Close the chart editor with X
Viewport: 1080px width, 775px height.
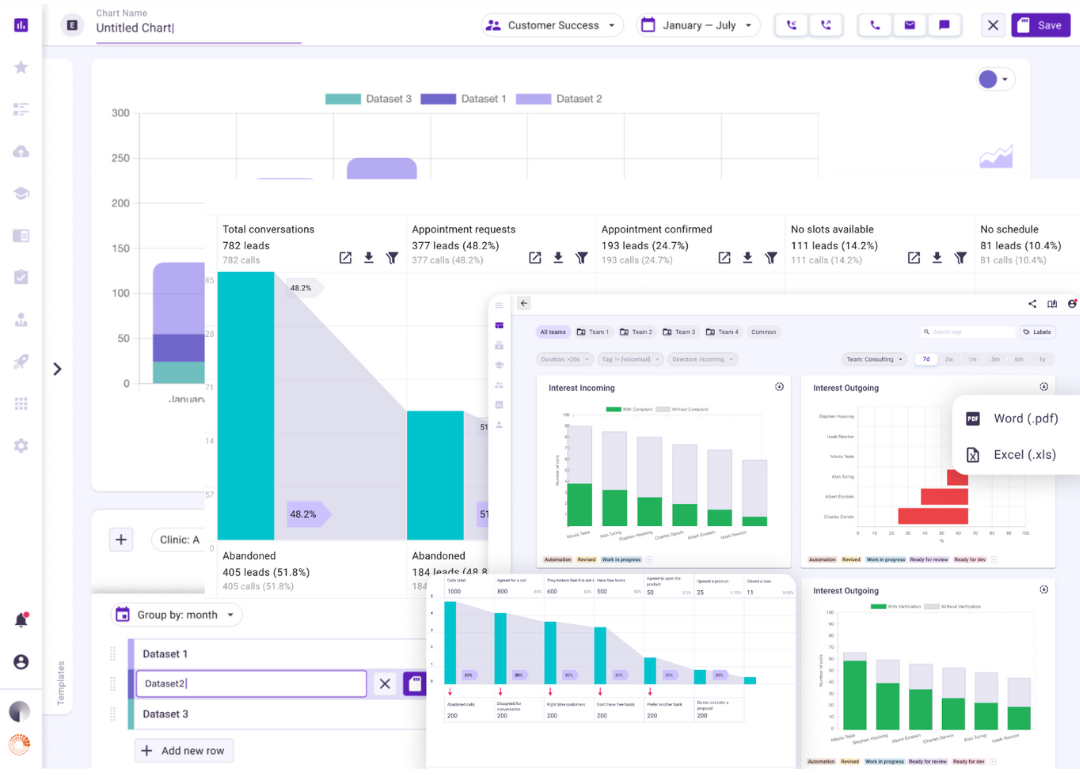pyautogui.click(x=993, y=25)
